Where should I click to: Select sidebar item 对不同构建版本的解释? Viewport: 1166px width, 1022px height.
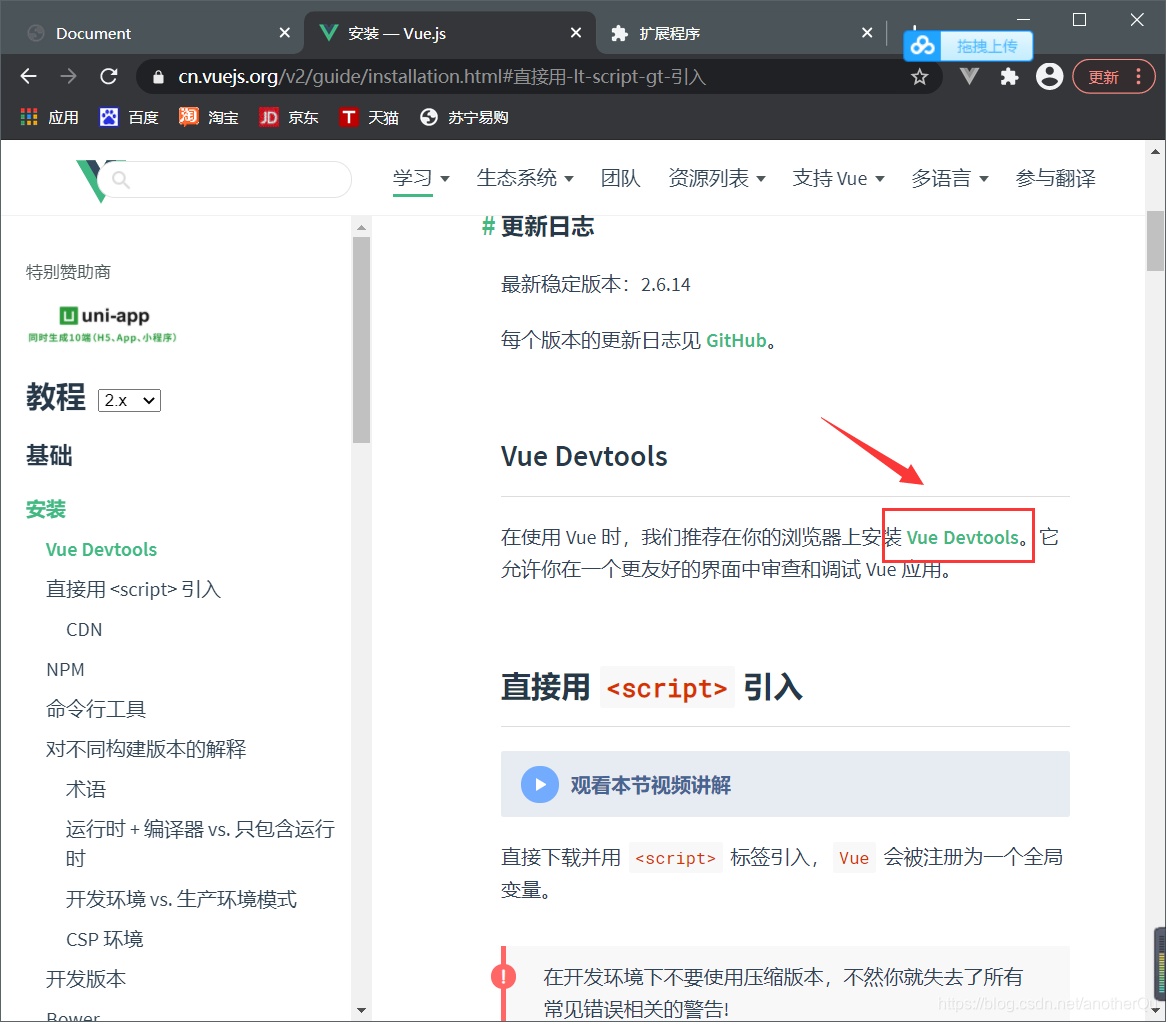pos(146,749)
